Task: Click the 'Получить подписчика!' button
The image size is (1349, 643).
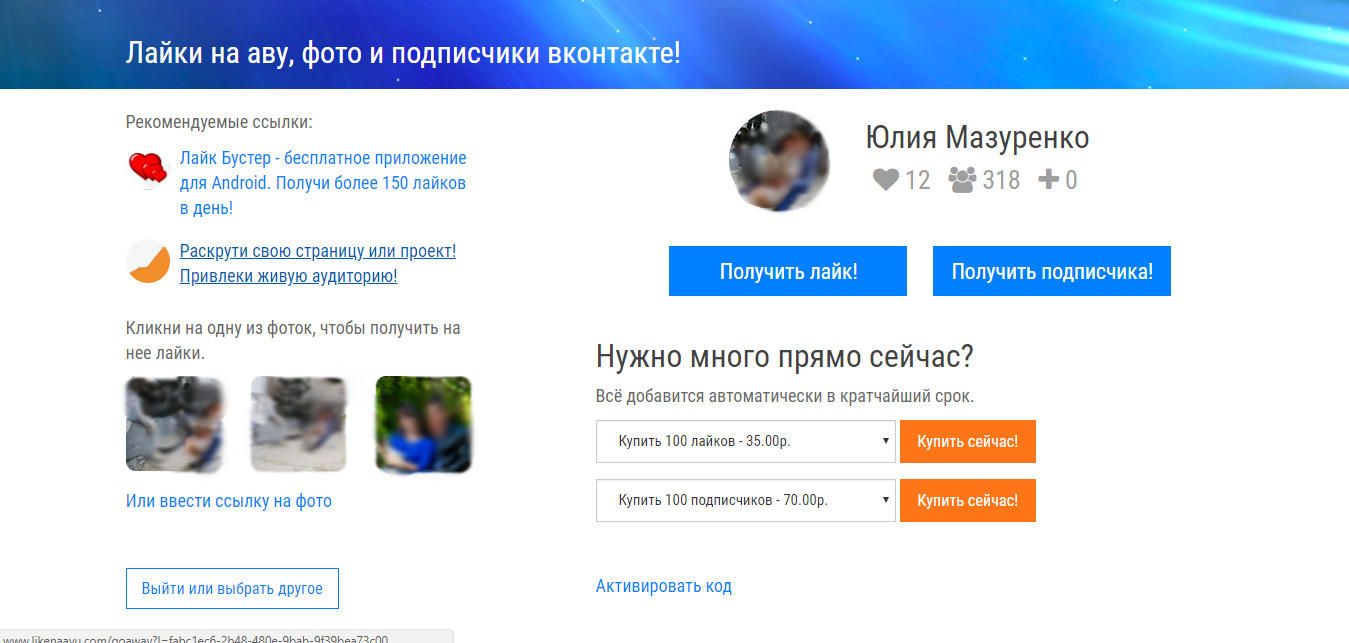Action: (1051, 270)
